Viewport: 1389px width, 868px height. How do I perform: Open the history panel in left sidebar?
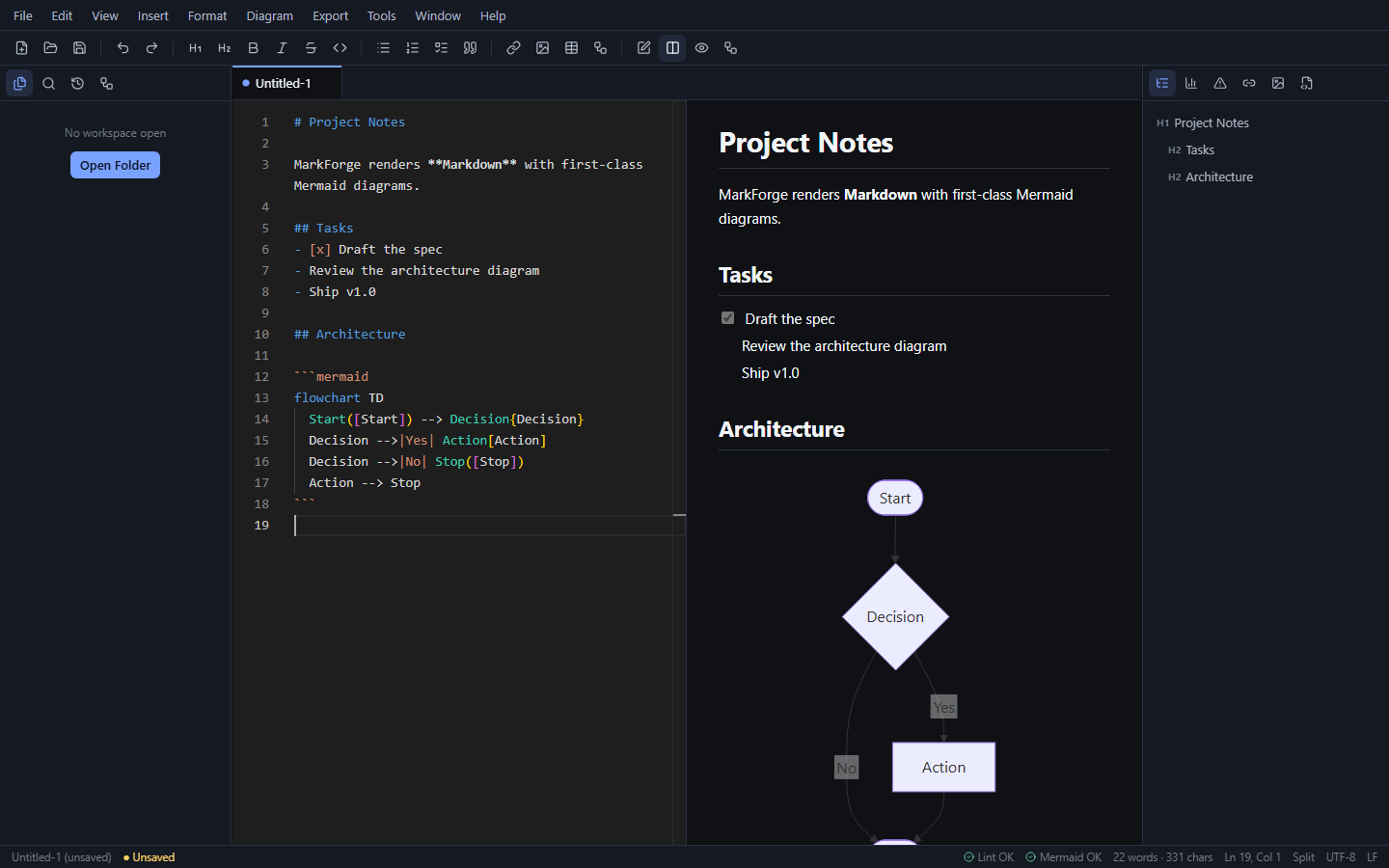pos(78,84)
